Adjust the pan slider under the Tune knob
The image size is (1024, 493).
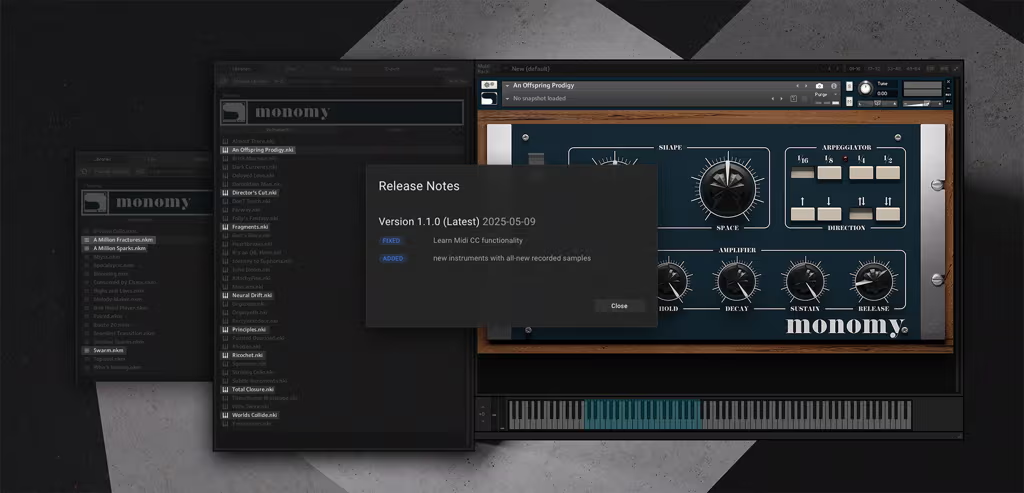878,103
